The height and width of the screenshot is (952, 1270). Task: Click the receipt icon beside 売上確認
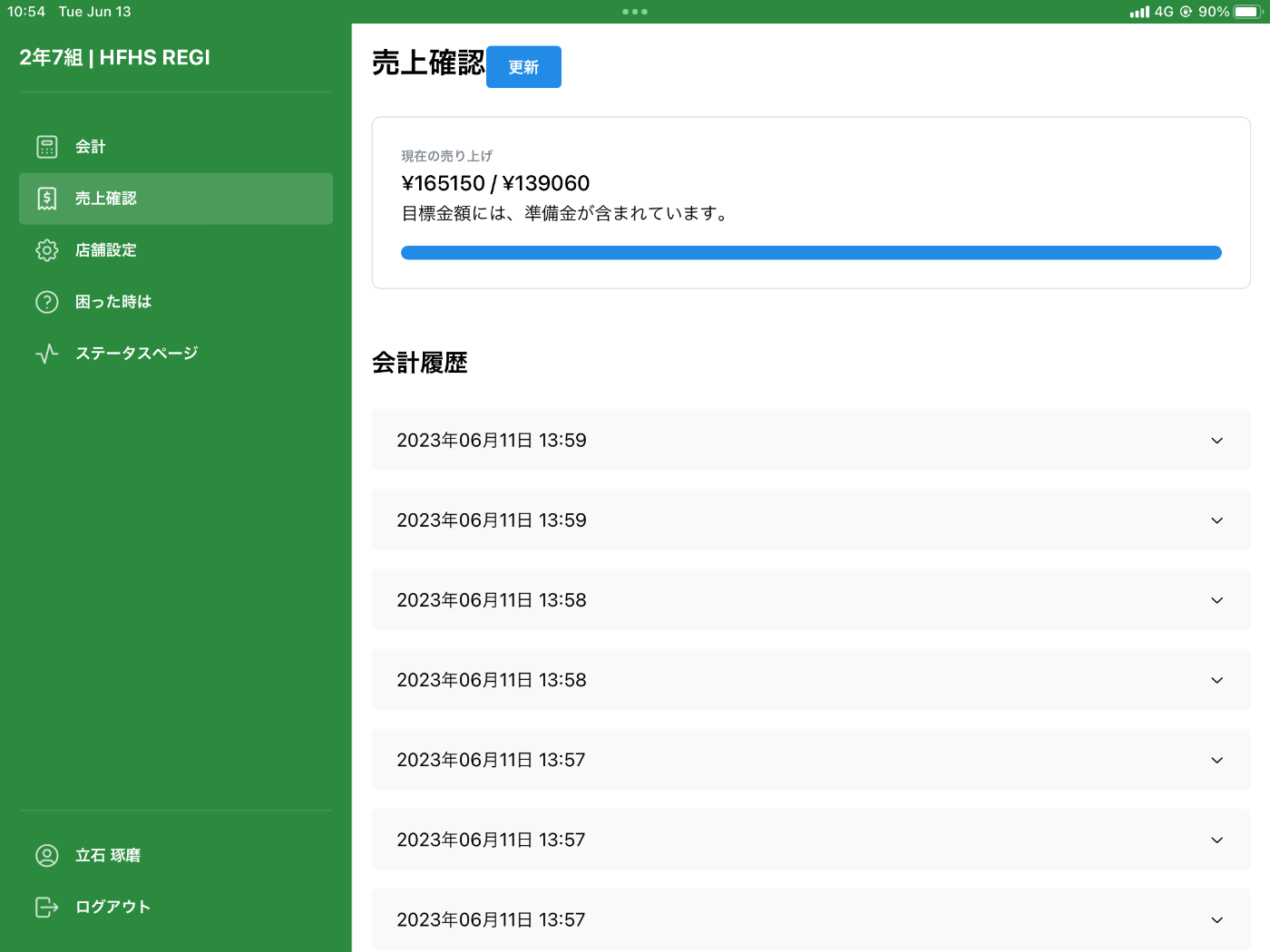coord(47,199)
